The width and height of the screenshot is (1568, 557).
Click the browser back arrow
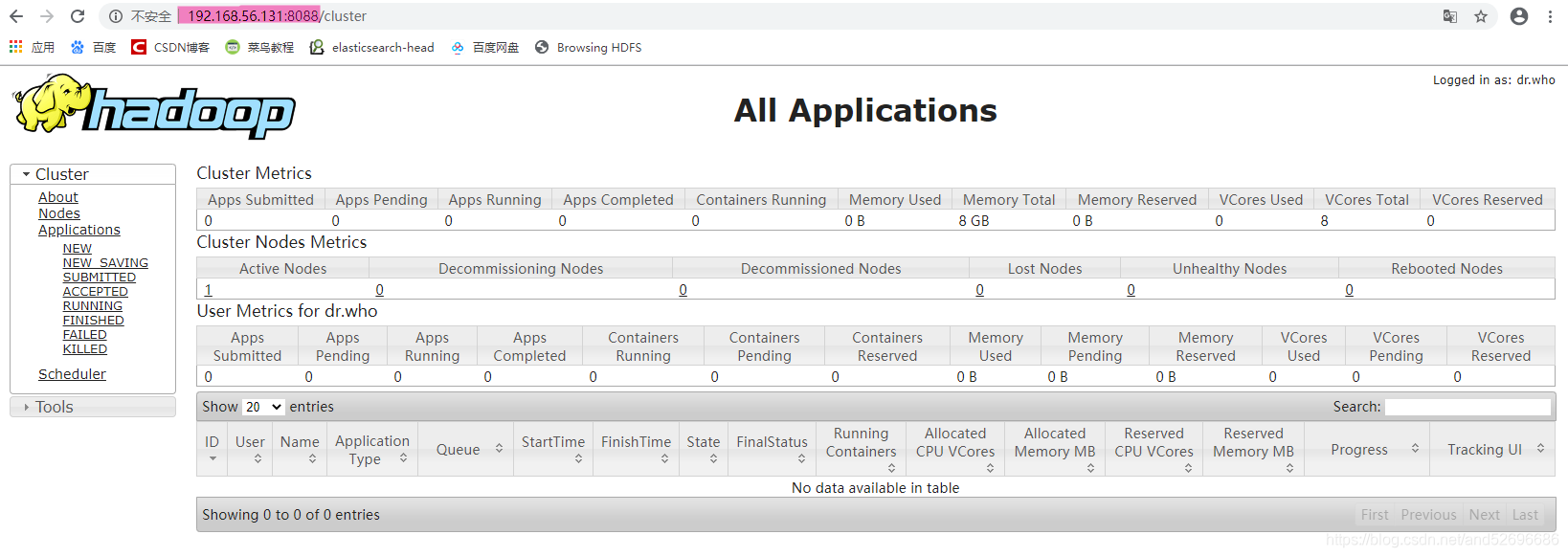click(16, 16)
